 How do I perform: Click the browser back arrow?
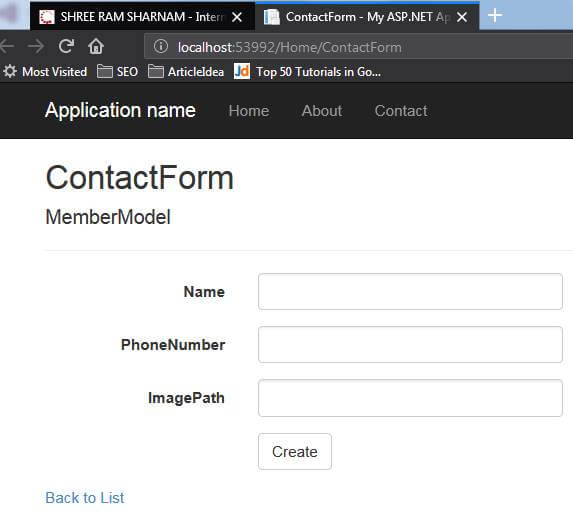[7, 46]
